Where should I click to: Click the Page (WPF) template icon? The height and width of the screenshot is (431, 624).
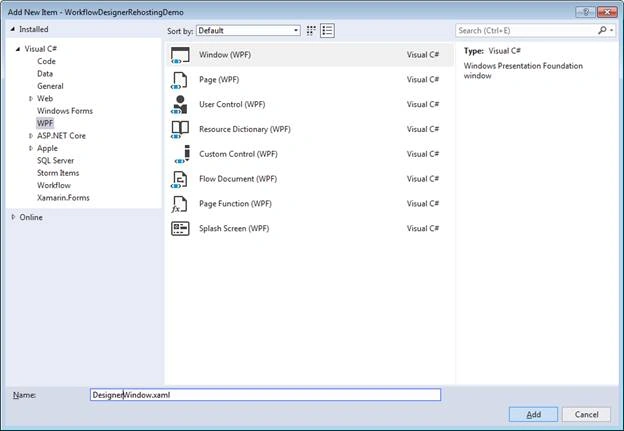(x=179, y=80)
